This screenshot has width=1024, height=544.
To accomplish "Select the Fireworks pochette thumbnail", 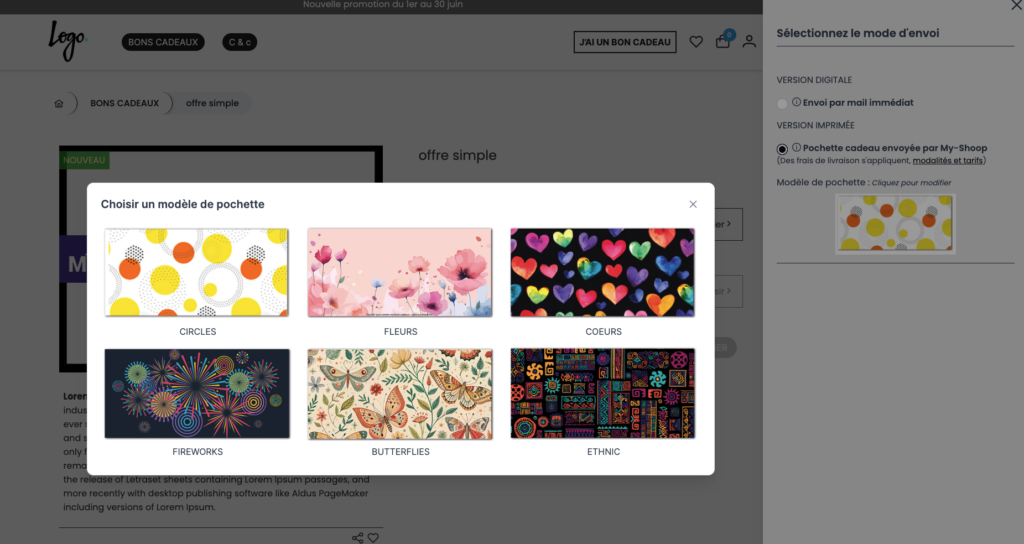I will 197,393.
